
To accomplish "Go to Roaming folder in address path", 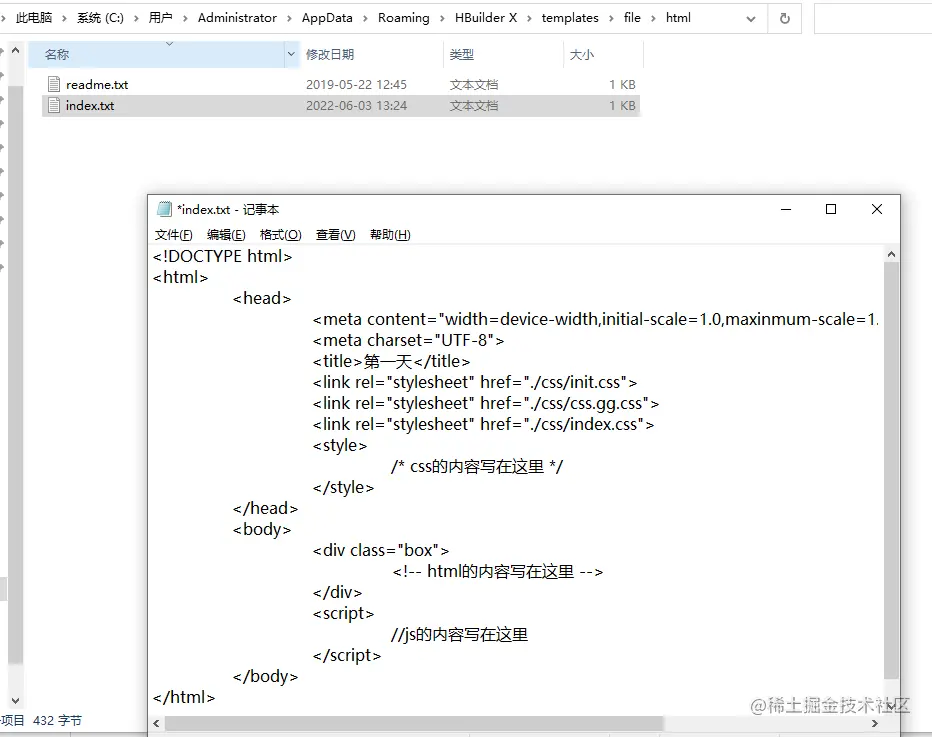I will point(404,18).
